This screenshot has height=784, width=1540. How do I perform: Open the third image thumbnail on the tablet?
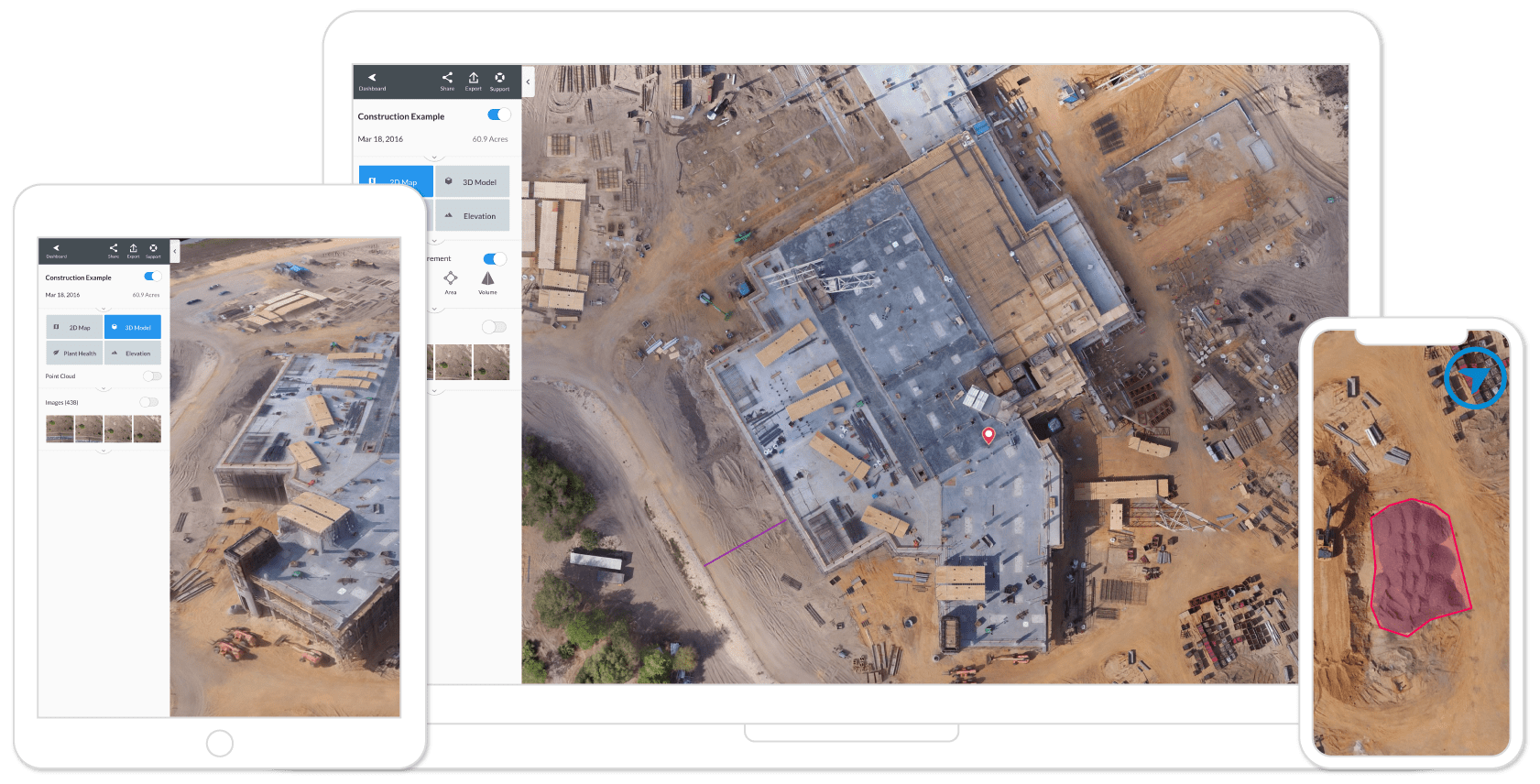(118, 429)
